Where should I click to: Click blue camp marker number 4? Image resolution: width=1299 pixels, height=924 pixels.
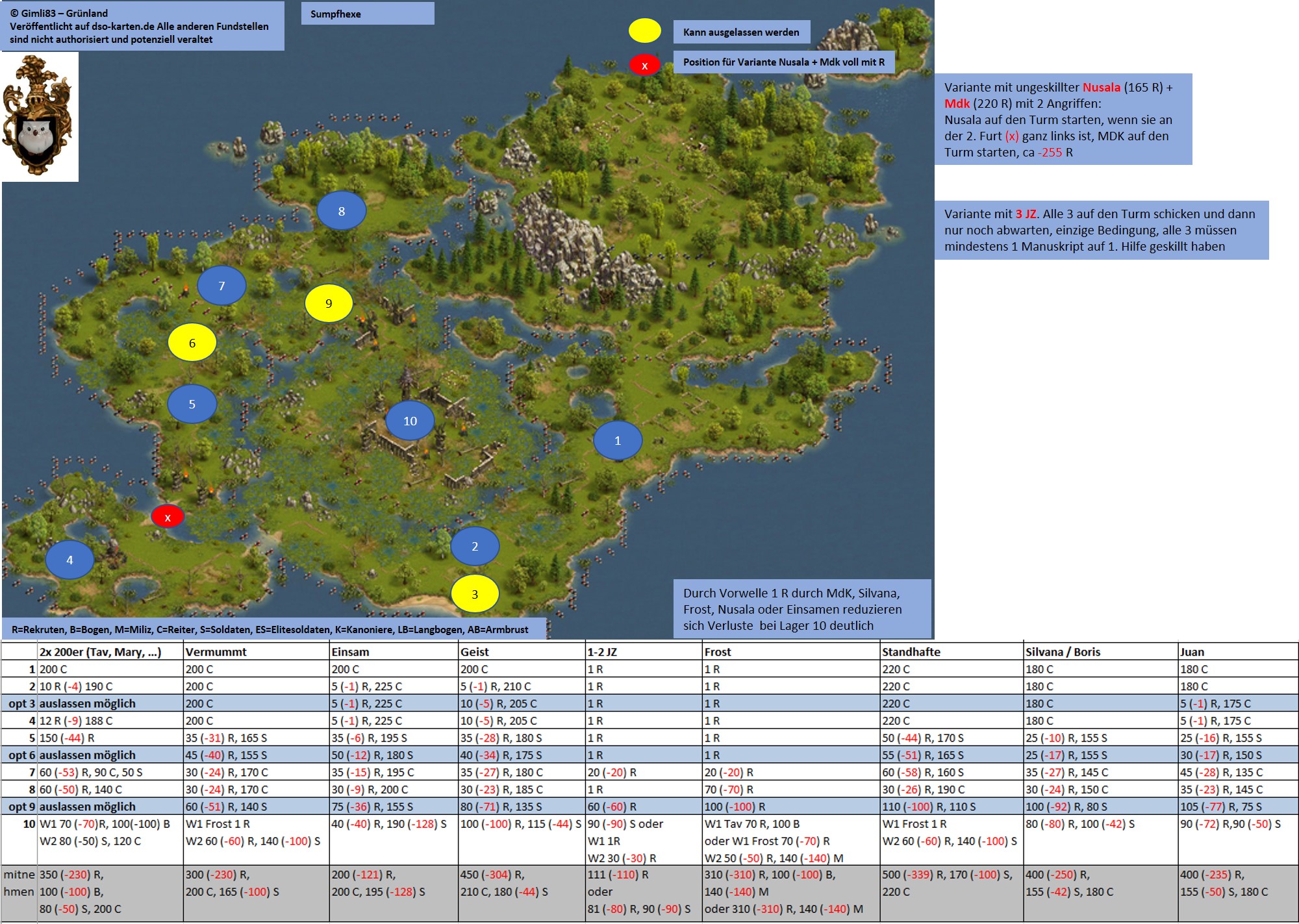(x=69, y=560)
